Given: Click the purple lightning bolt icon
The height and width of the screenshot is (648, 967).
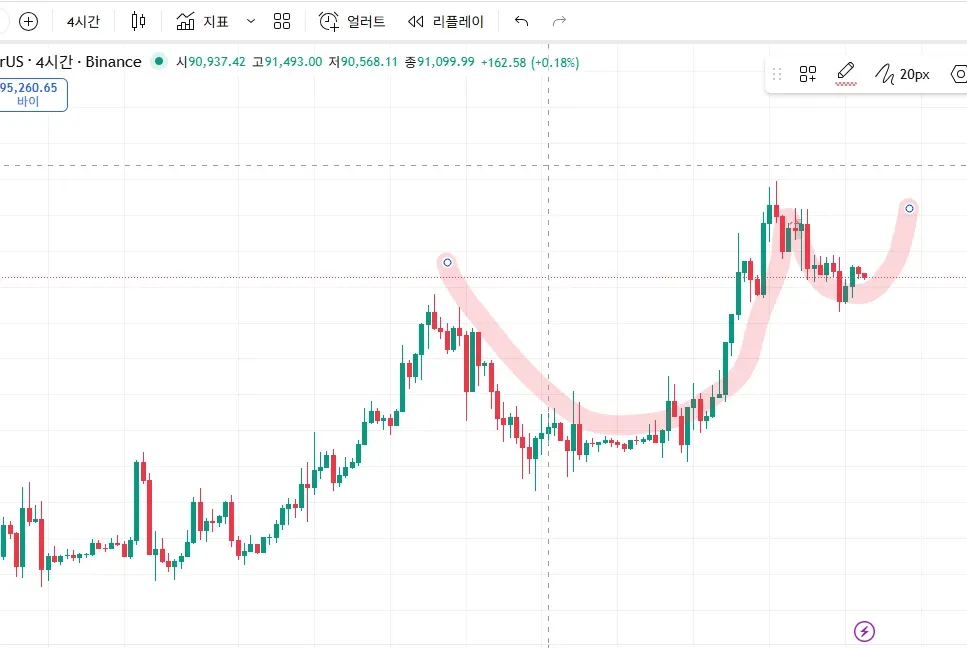Looking at the screenshot, I should click(865, 631).
